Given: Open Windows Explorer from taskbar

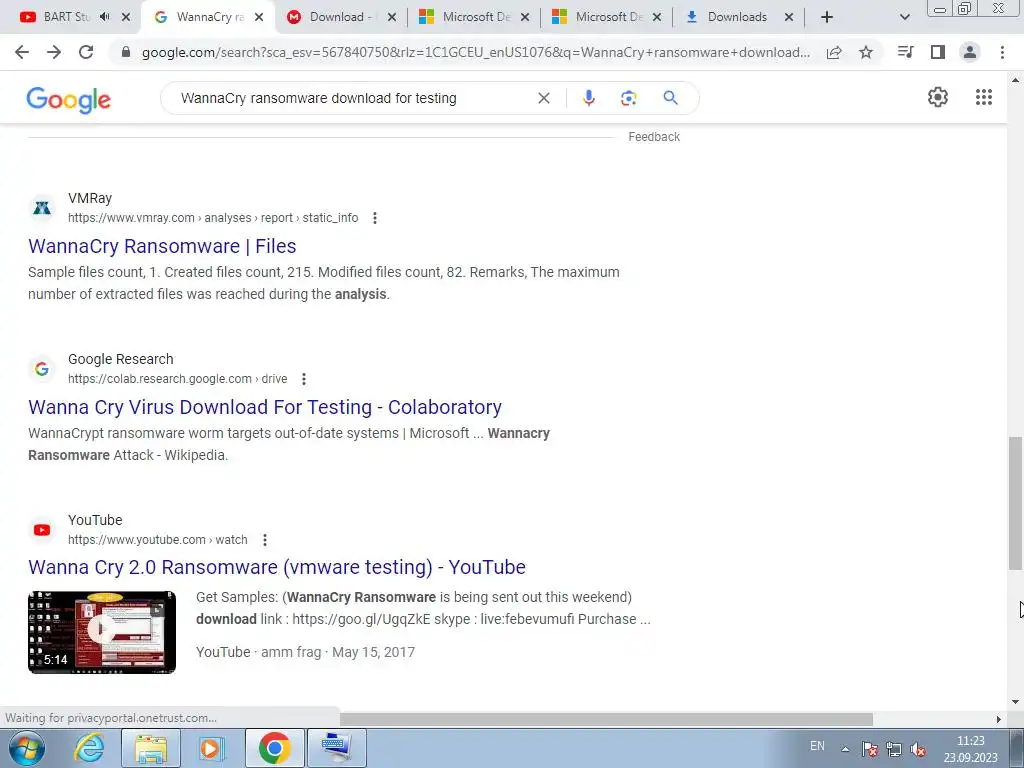Looking at the screenshot, I should [x=151, y=748].
